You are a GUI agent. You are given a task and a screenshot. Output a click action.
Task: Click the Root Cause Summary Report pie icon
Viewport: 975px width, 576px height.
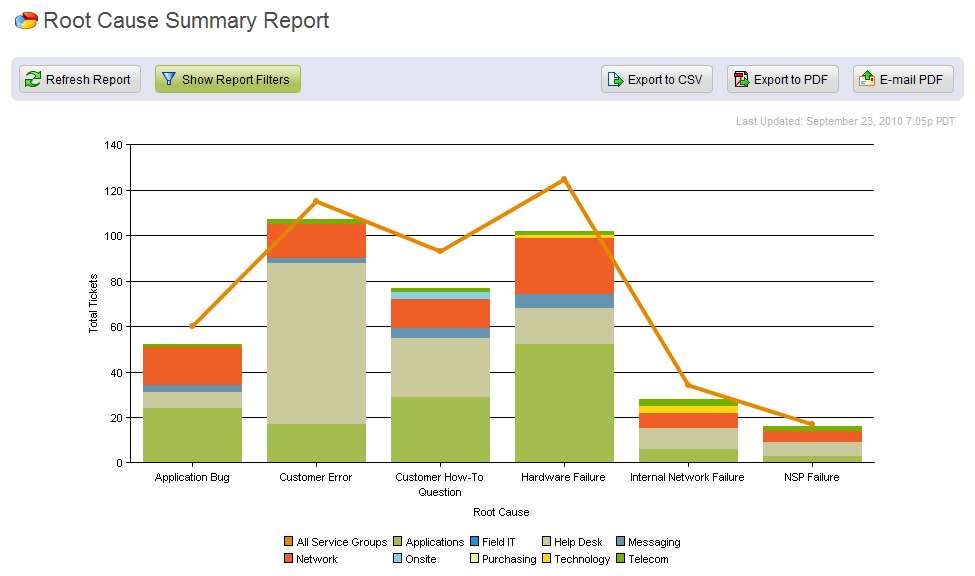tap(26, 21)
